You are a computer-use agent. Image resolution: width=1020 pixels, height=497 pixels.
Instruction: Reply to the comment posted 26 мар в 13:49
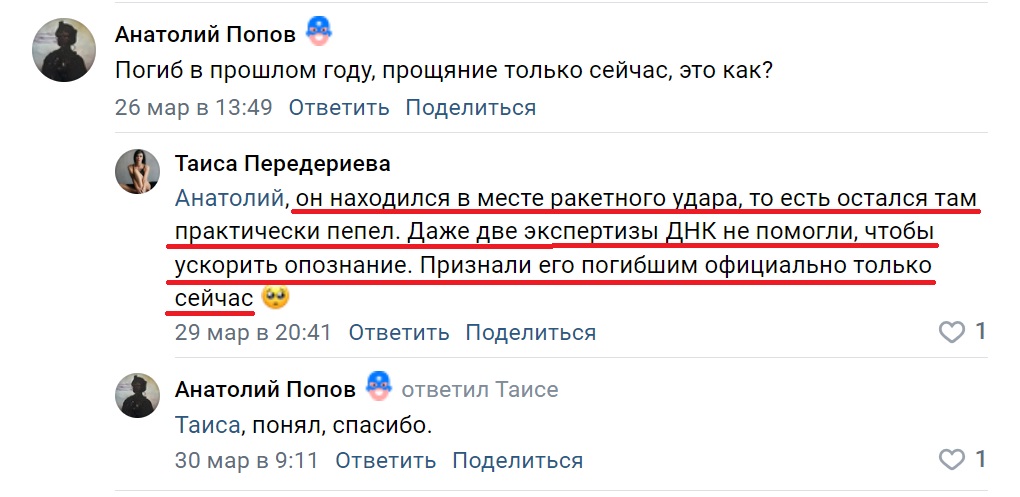[338, 107]
